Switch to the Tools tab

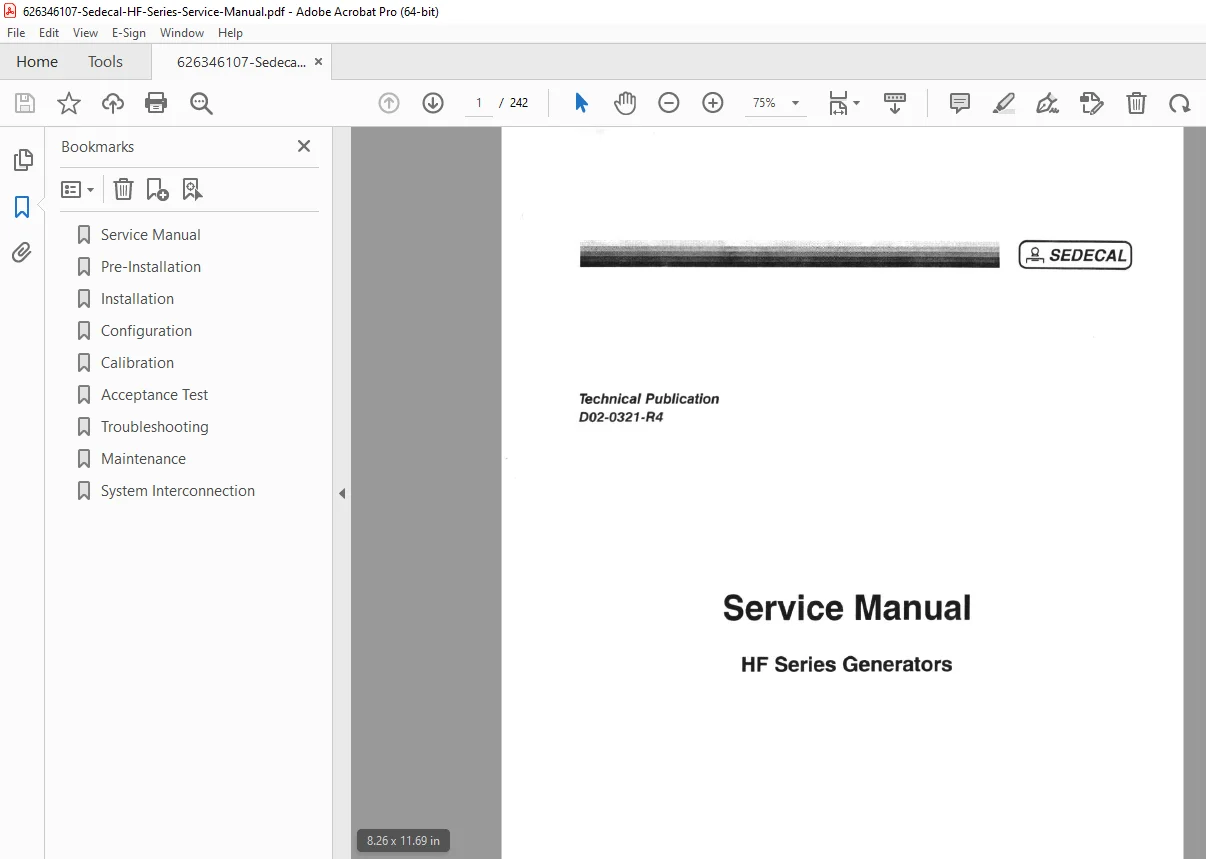(105, 61)
